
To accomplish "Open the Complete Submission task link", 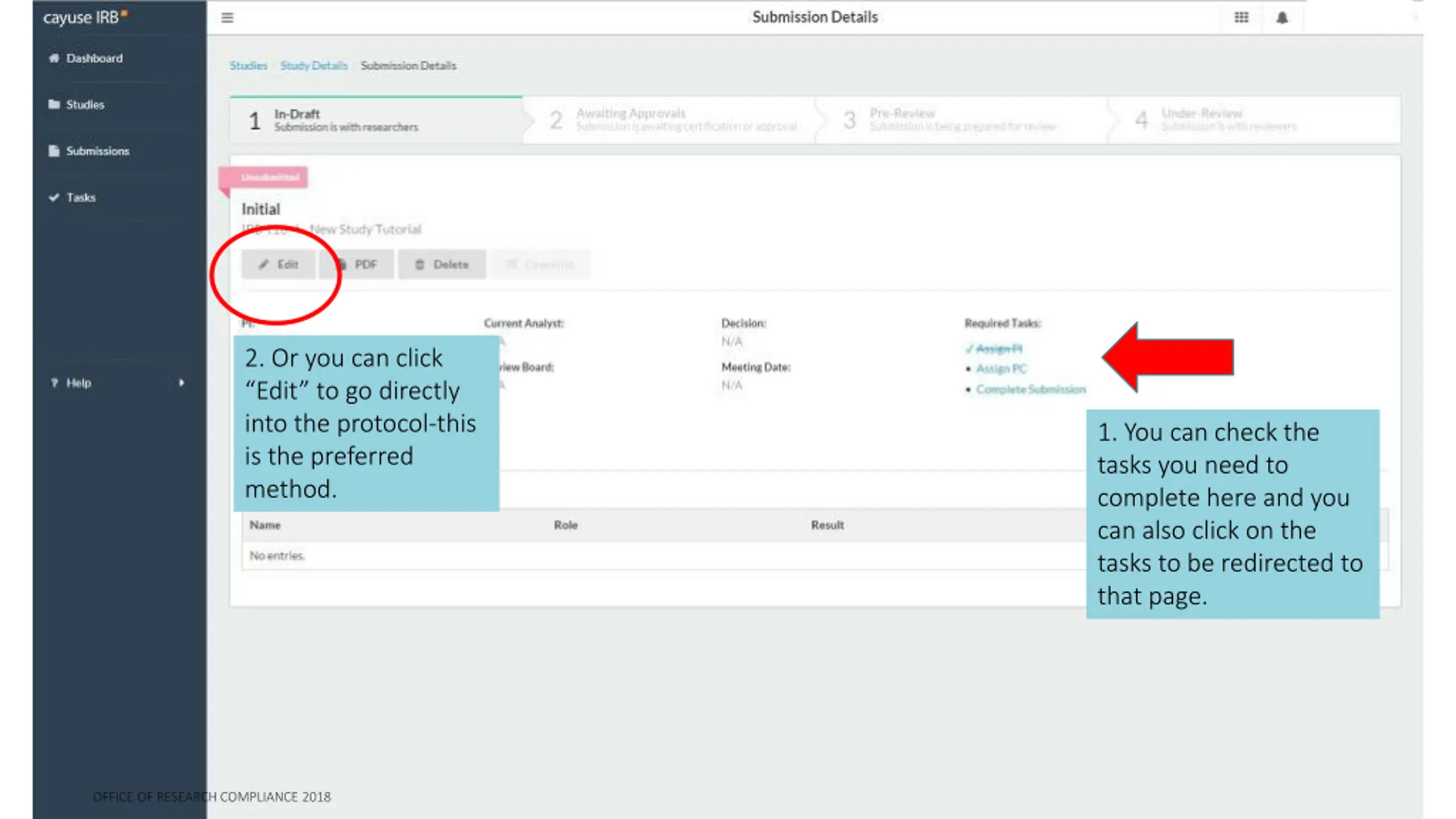I will coord(1031,389).
